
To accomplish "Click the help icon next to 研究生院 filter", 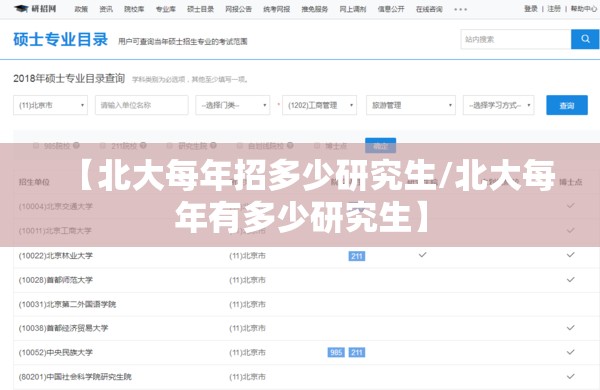I will click(213, 145).
